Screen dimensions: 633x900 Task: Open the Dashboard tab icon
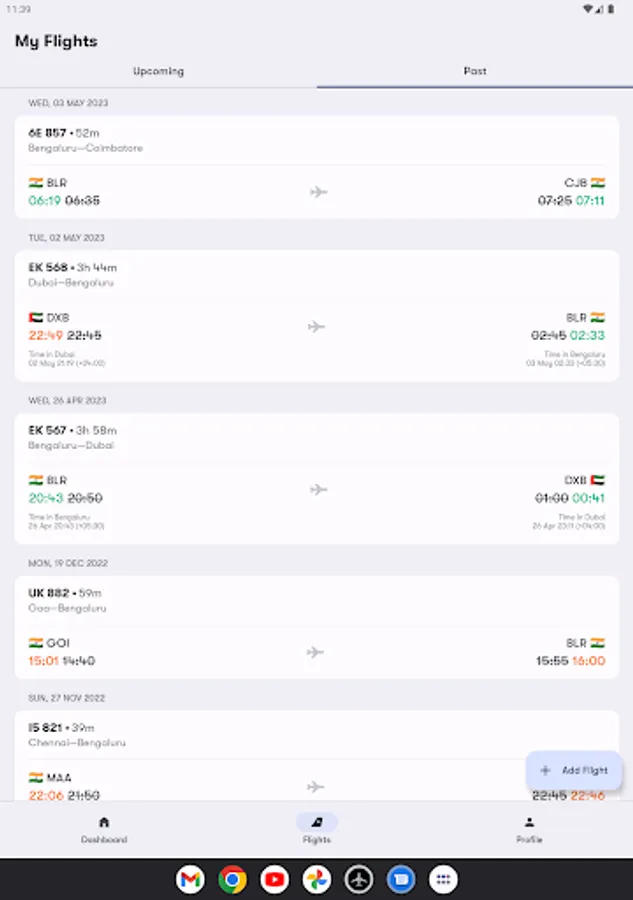104,823
